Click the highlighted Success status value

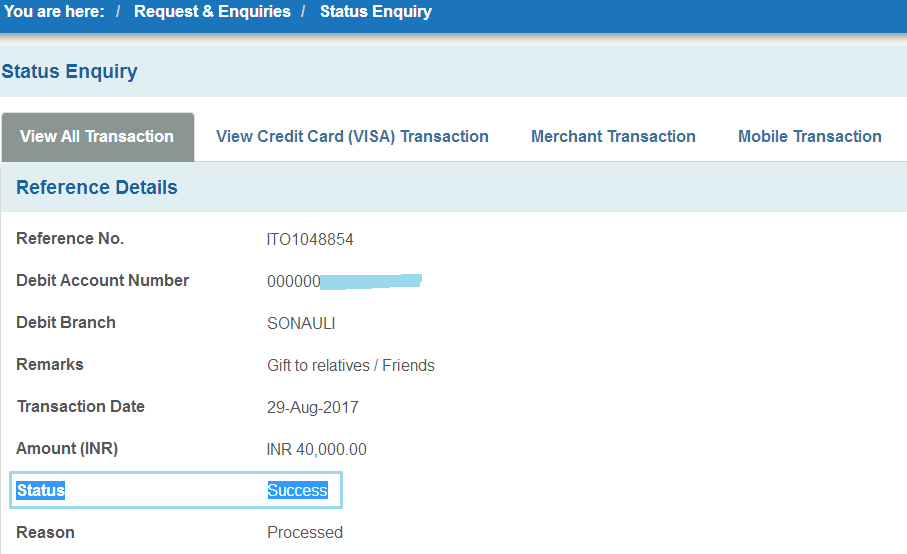(x=297, y=491)
